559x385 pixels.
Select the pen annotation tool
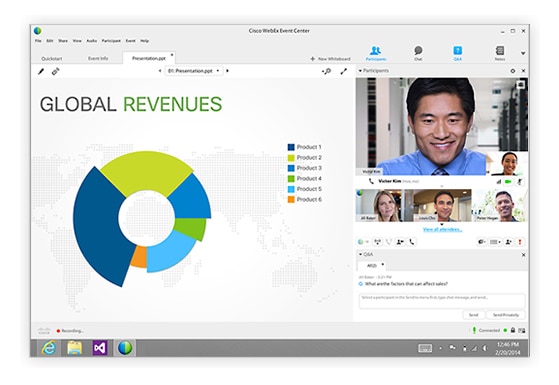(x=41, y=72)
